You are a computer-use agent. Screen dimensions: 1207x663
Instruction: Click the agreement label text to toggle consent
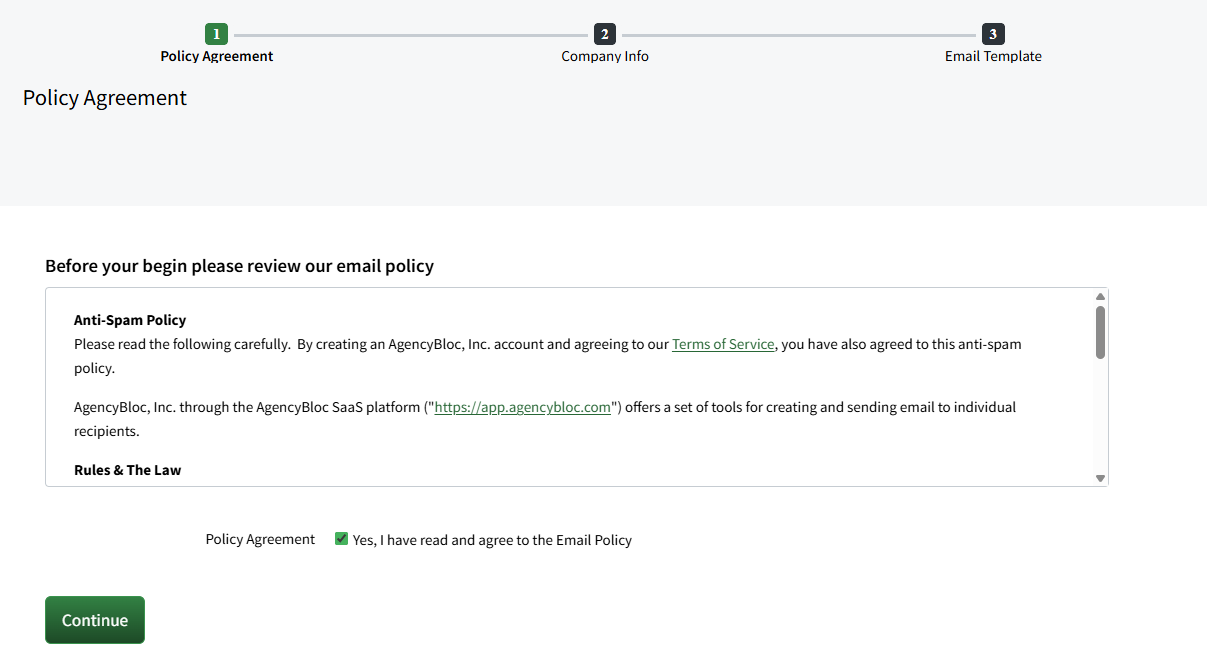pos(493,539)
